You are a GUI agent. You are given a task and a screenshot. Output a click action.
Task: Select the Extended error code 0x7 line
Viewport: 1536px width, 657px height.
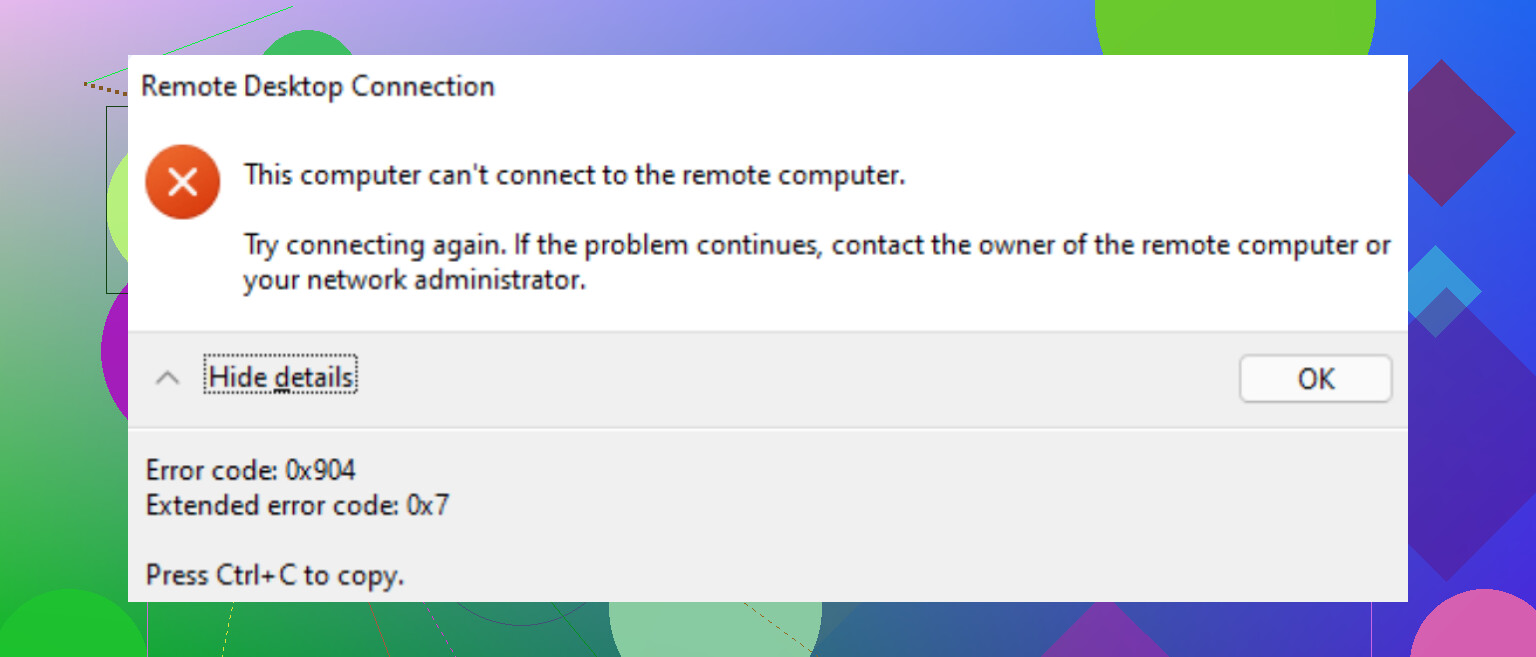[297, 505]
